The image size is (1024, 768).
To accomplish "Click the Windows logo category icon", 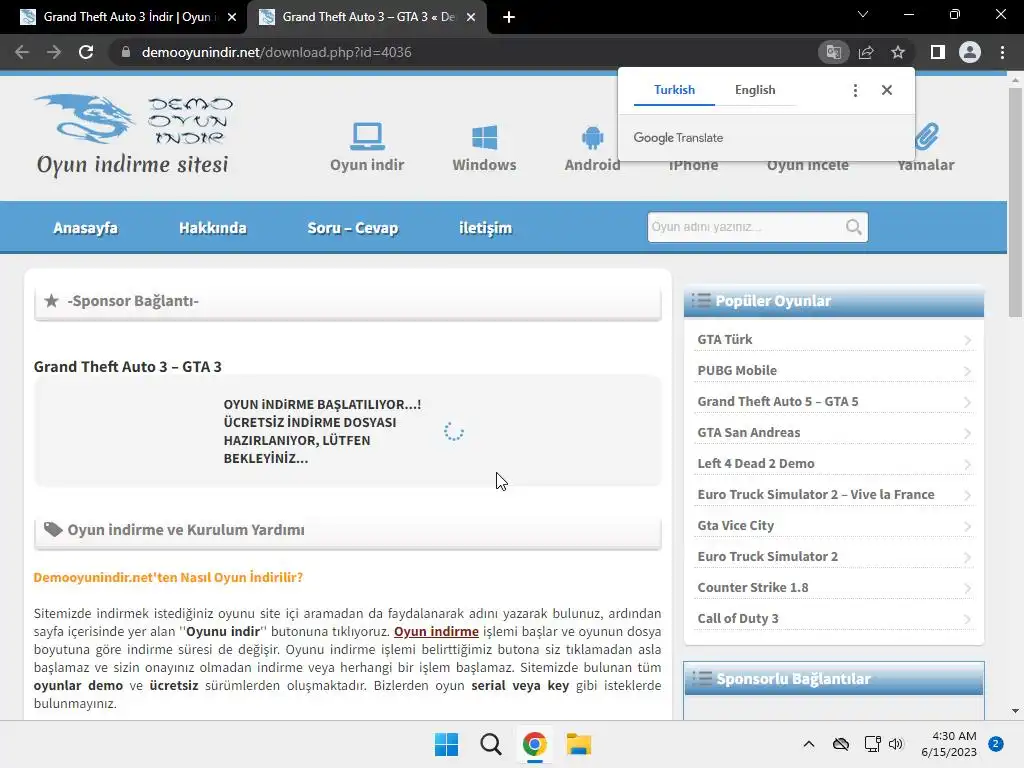I will [485, 137].
